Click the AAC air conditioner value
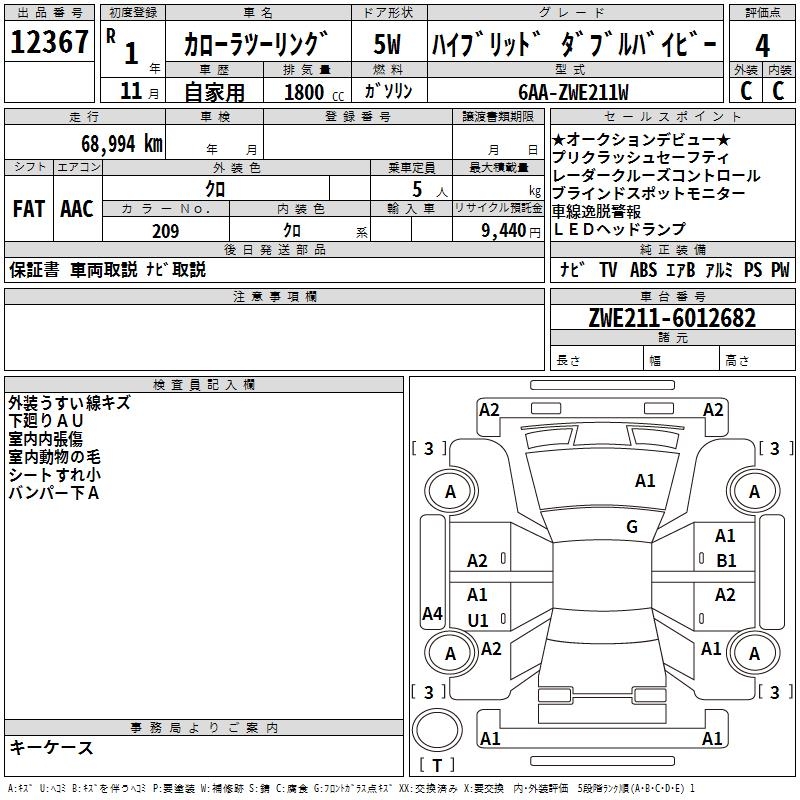 tap(77, 209)
